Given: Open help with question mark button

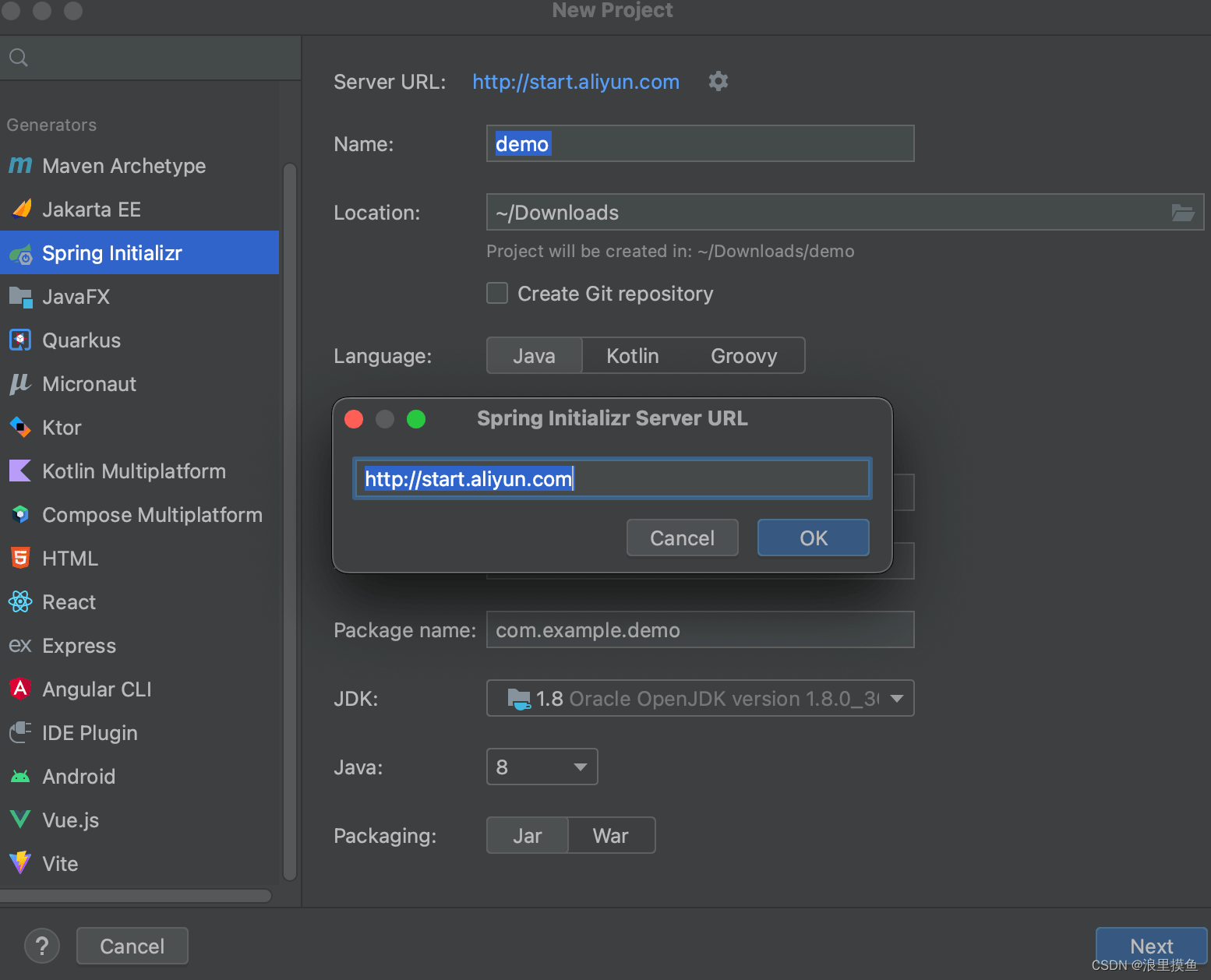Looking at the screenshot, I should click(42, 946).
